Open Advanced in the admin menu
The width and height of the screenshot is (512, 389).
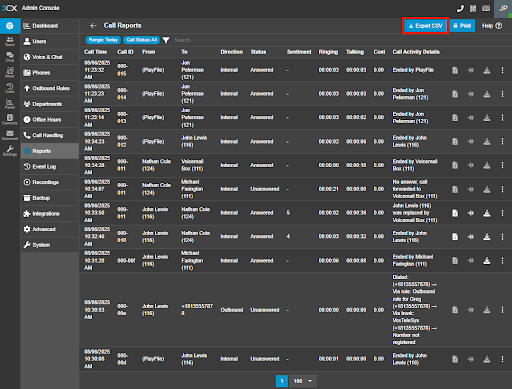click(50, 229)
